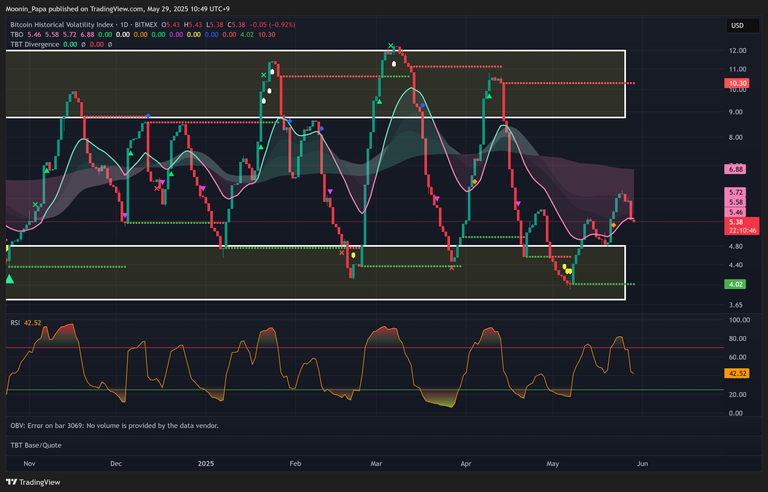Click the 4.80 price scale tick
The image size is (768, 492).
coord(736,246)
